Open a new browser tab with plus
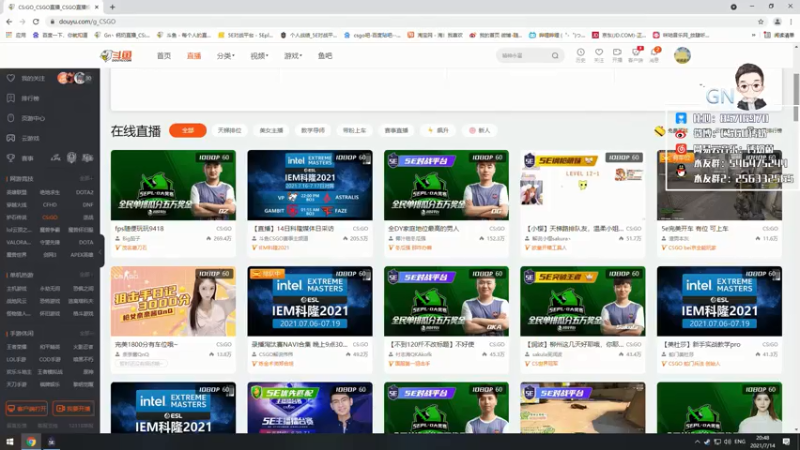Screen dimensions: 800x450 pyautogui.click(x=112, y=7)
